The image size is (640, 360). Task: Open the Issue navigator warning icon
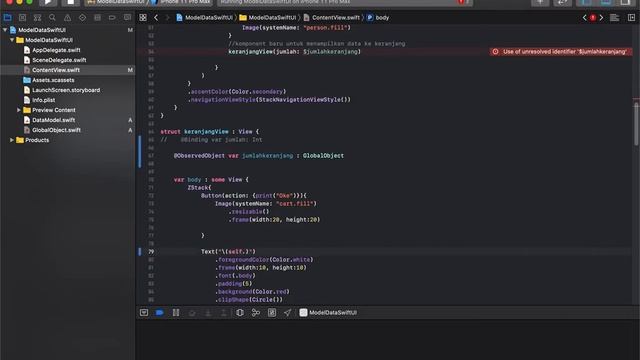67,18
